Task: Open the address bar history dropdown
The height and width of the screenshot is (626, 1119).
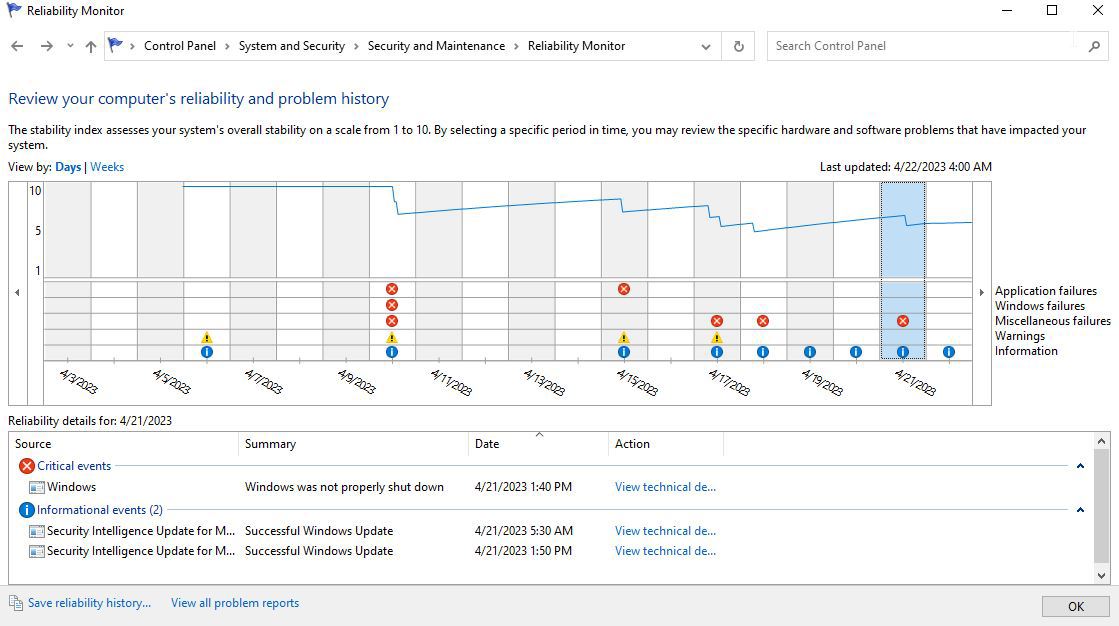Action: pos(706,46)
